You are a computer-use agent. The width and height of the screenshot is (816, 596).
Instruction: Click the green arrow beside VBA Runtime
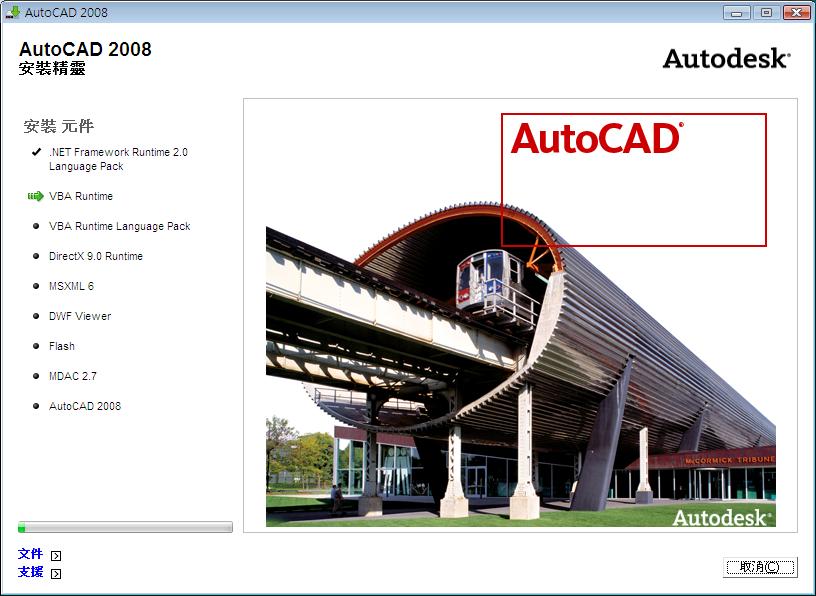[35, 196]
